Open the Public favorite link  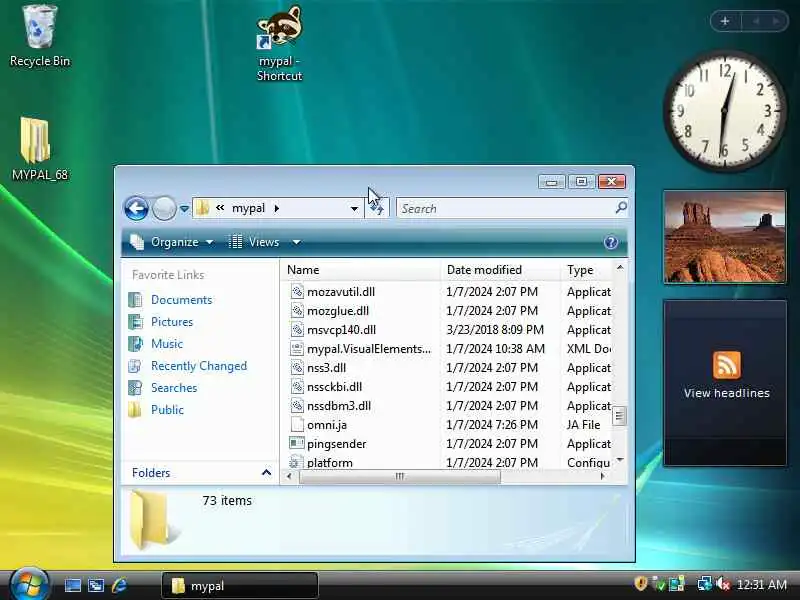[167, 410]
